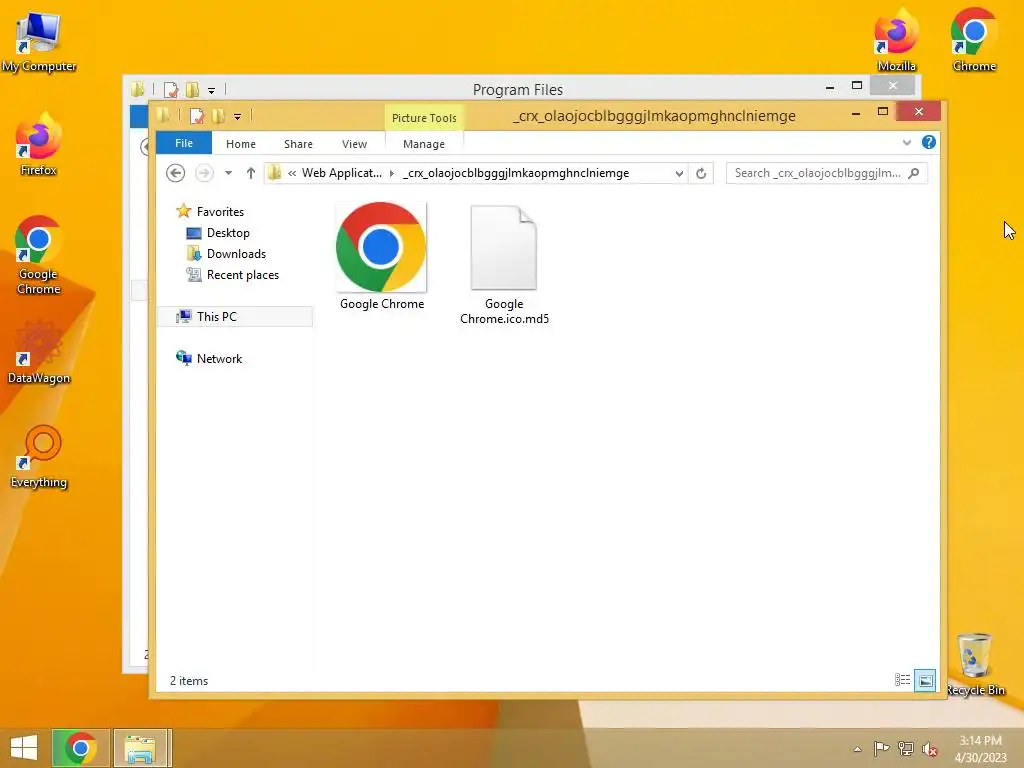Switch to Details view layout
Image resolution: width=1024 pixels, height=768 pixels.
(x=903, y=680)
